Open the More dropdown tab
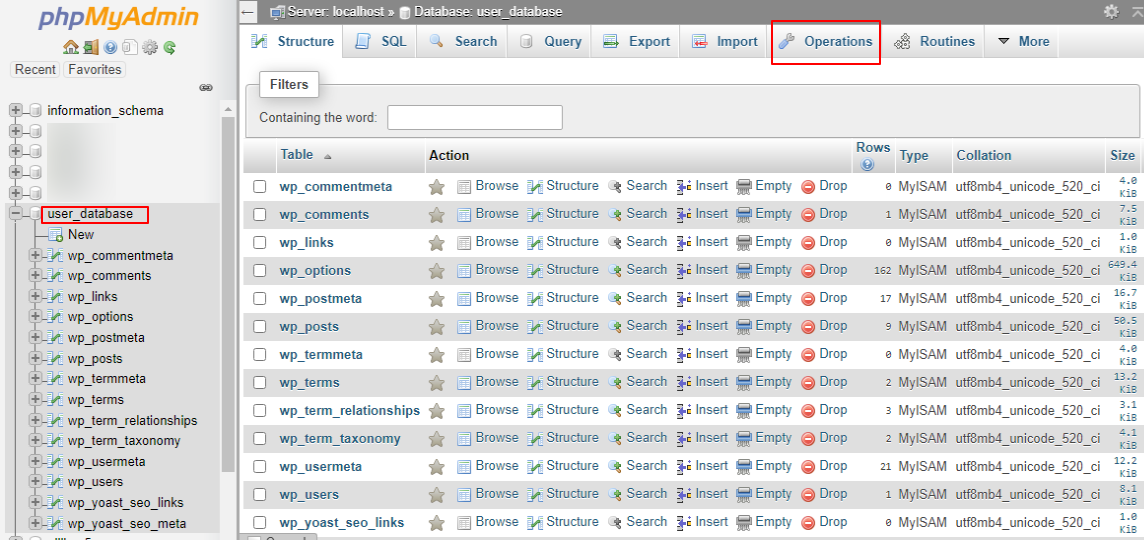 [x=1023, y=42]
